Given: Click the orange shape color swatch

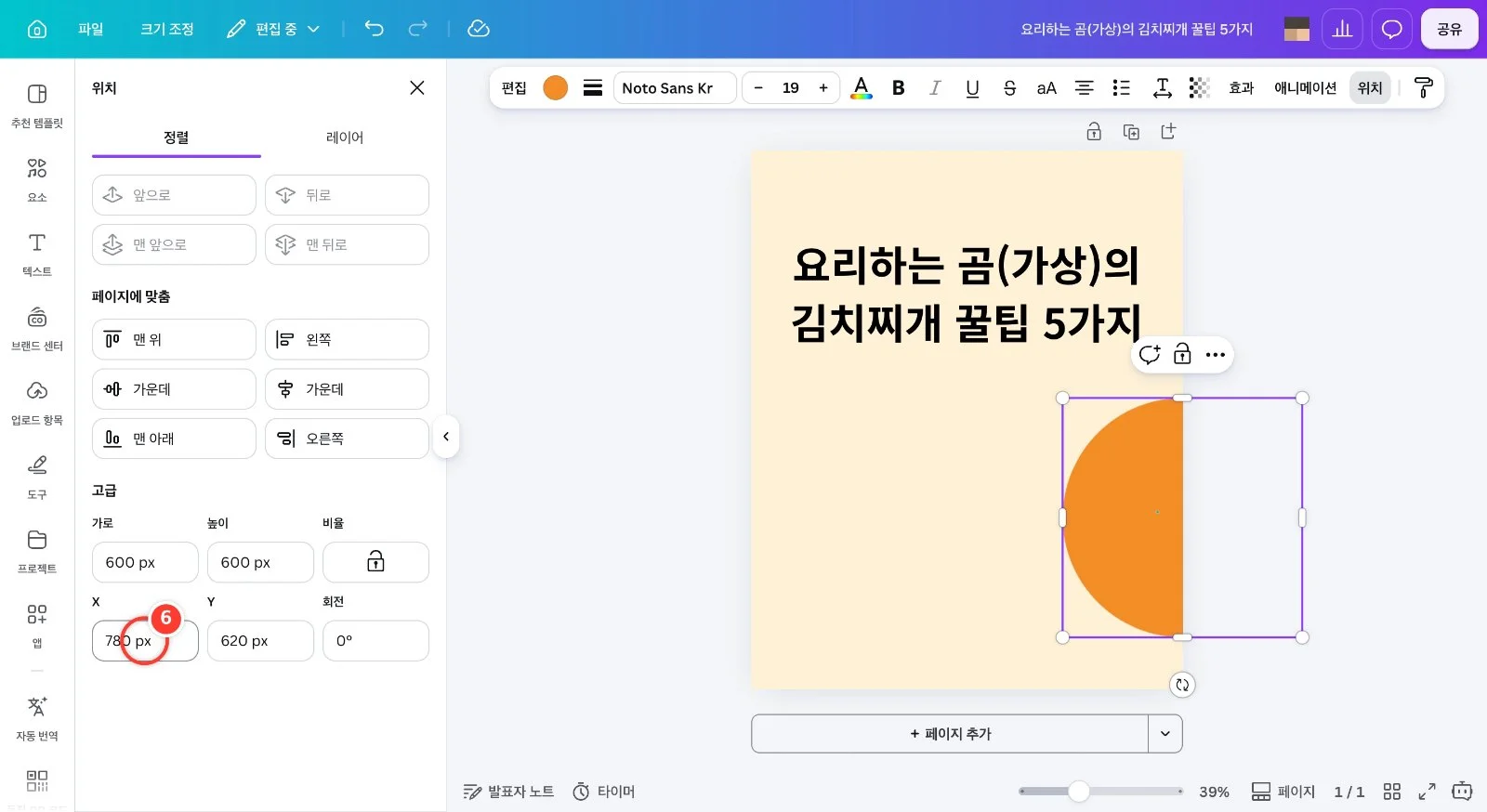Looking at the screenshot, I should [556, 88].
